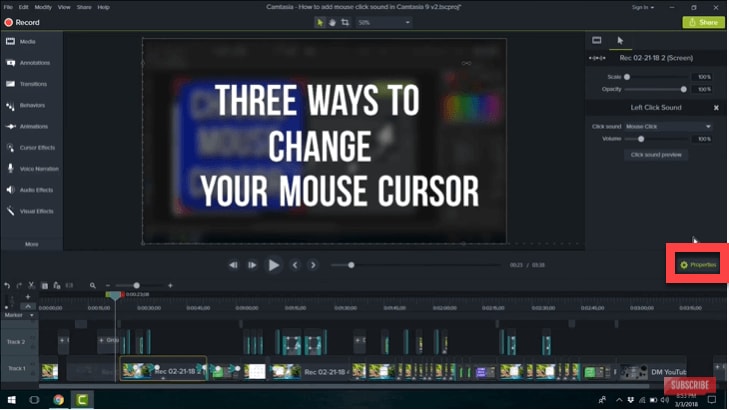Select the pan hand tool
This screenshot has height=410, width=729.
[x=332, y=22]
